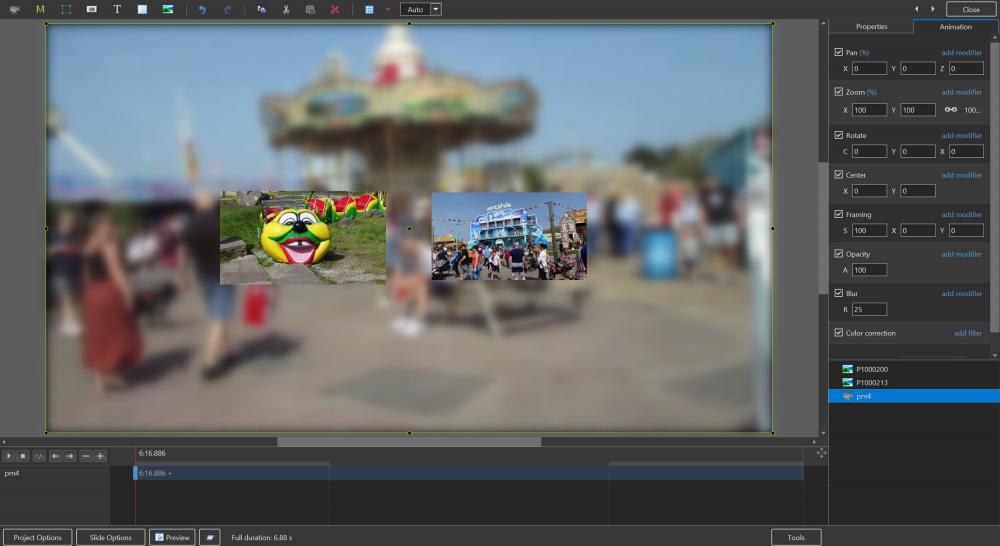
Task: Toggle the Opacity checkbox
Action: tap(839, 254)
